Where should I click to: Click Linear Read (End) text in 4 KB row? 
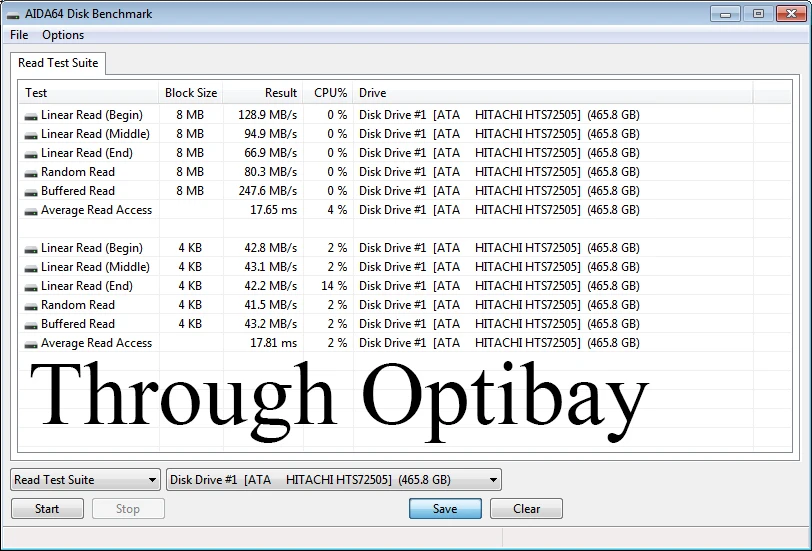86,286
